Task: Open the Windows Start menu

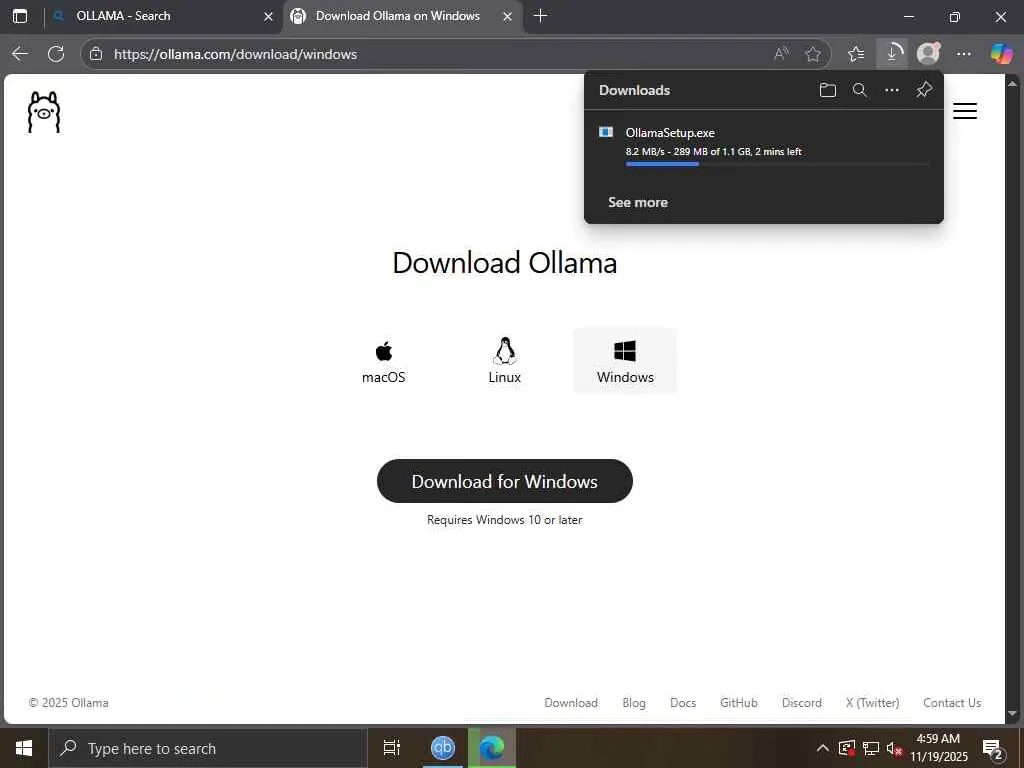Action: (x=24, y=748)
